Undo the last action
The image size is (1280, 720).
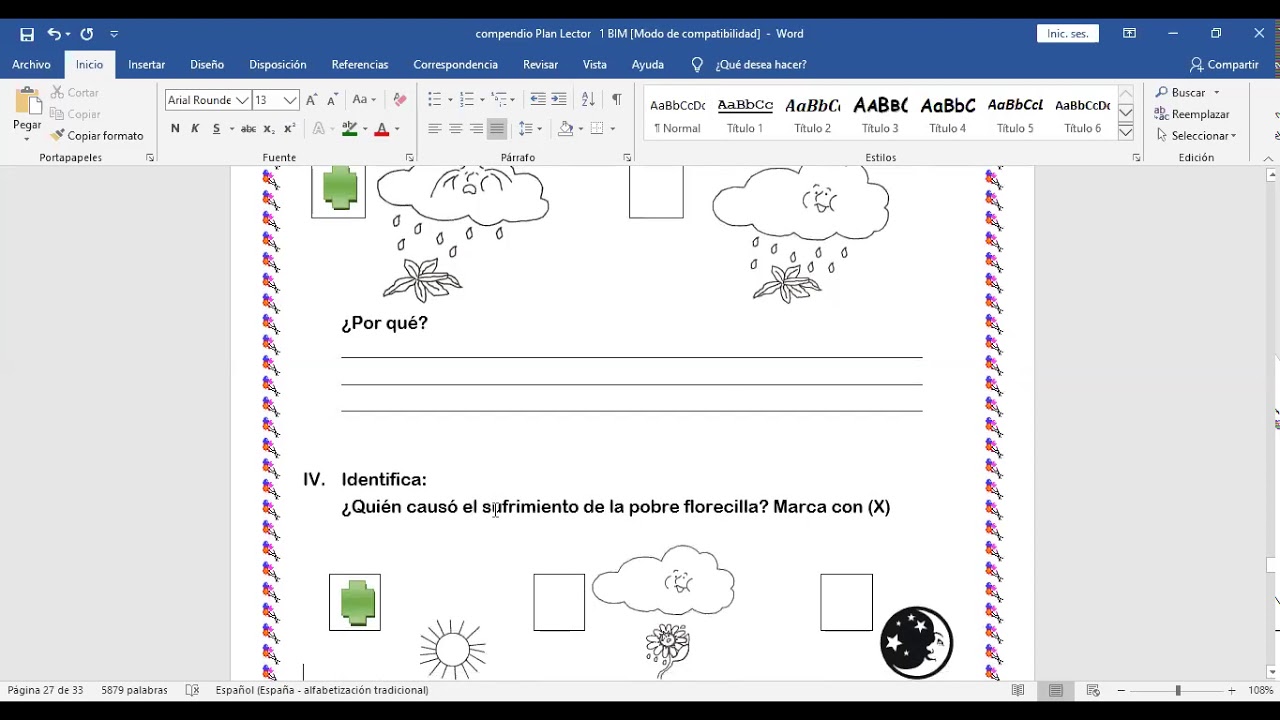click(54, 34)
